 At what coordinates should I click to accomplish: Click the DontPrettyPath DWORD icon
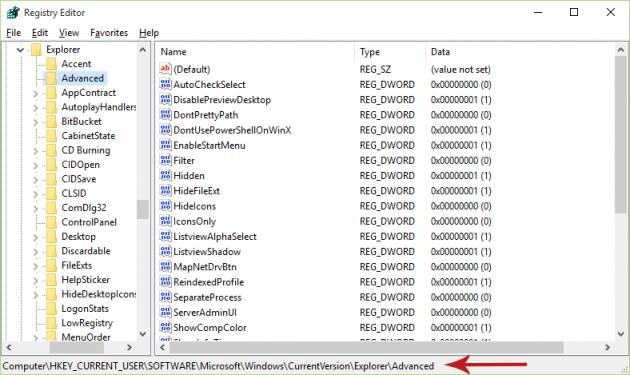[165, 115]
